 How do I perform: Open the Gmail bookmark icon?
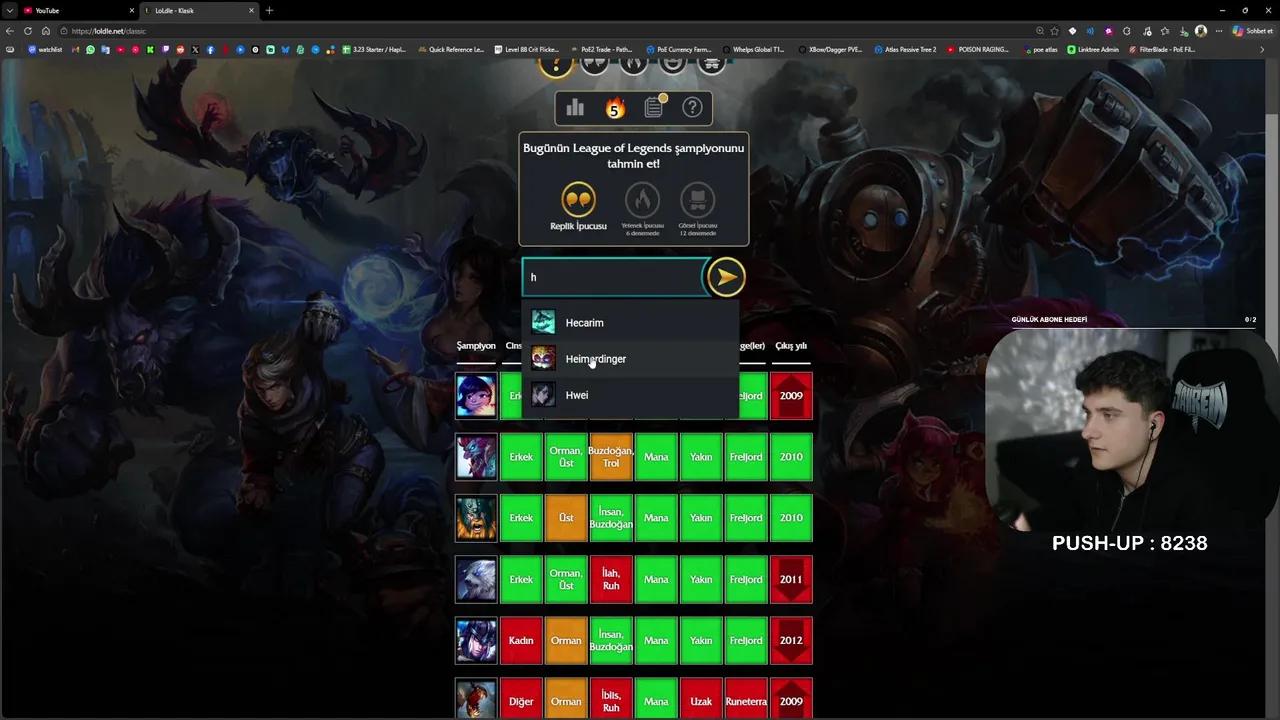(x=76, y=49)
